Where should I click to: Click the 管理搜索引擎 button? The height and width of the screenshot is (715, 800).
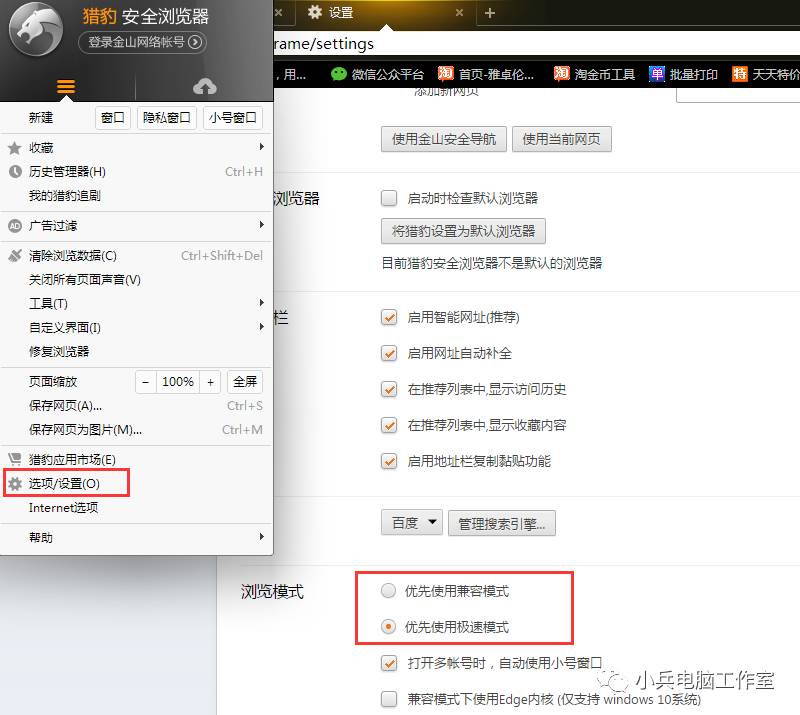501,522
